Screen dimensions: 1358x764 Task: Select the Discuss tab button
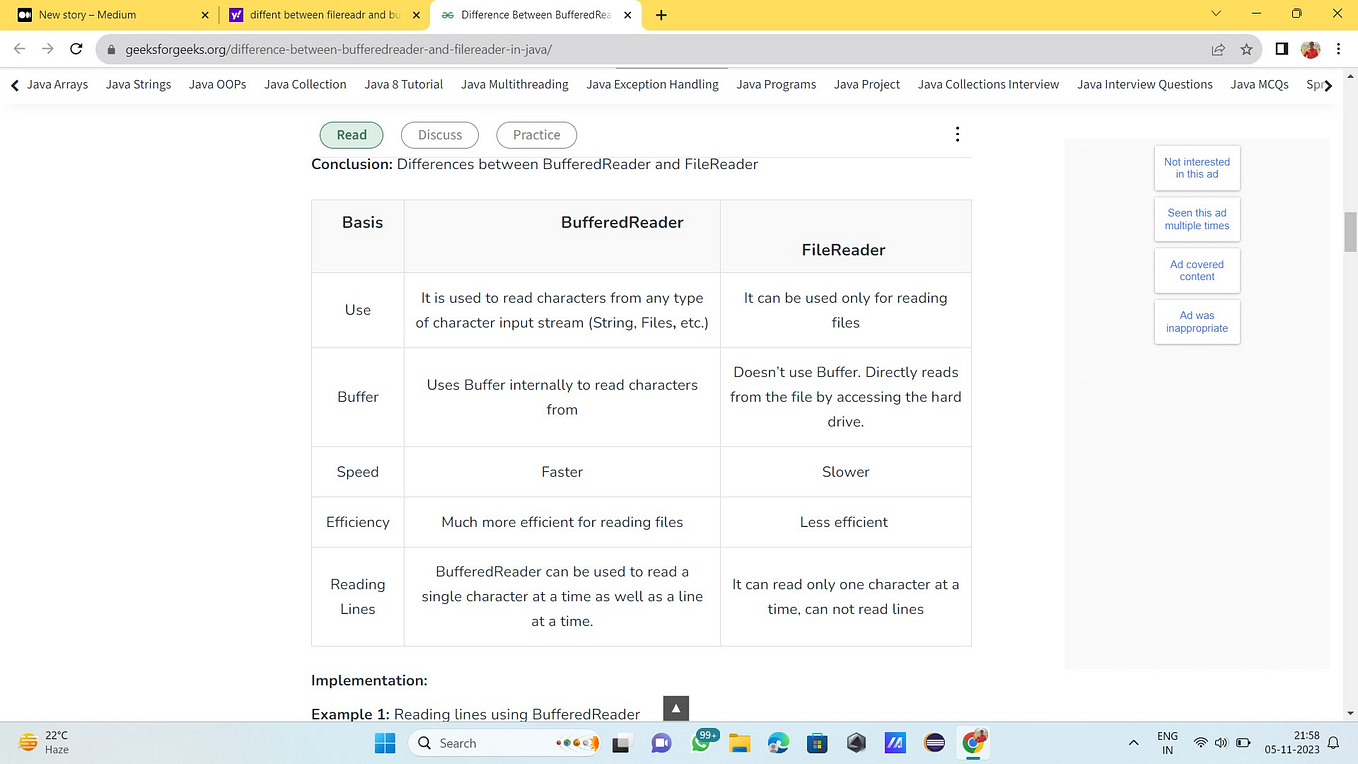440,135
